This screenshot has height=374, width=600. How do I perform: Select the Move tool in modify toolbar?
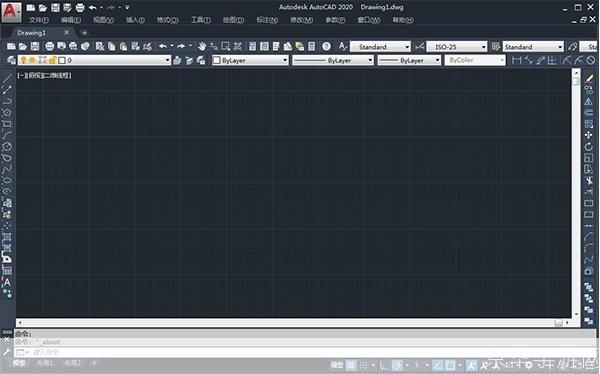point(589,135)
